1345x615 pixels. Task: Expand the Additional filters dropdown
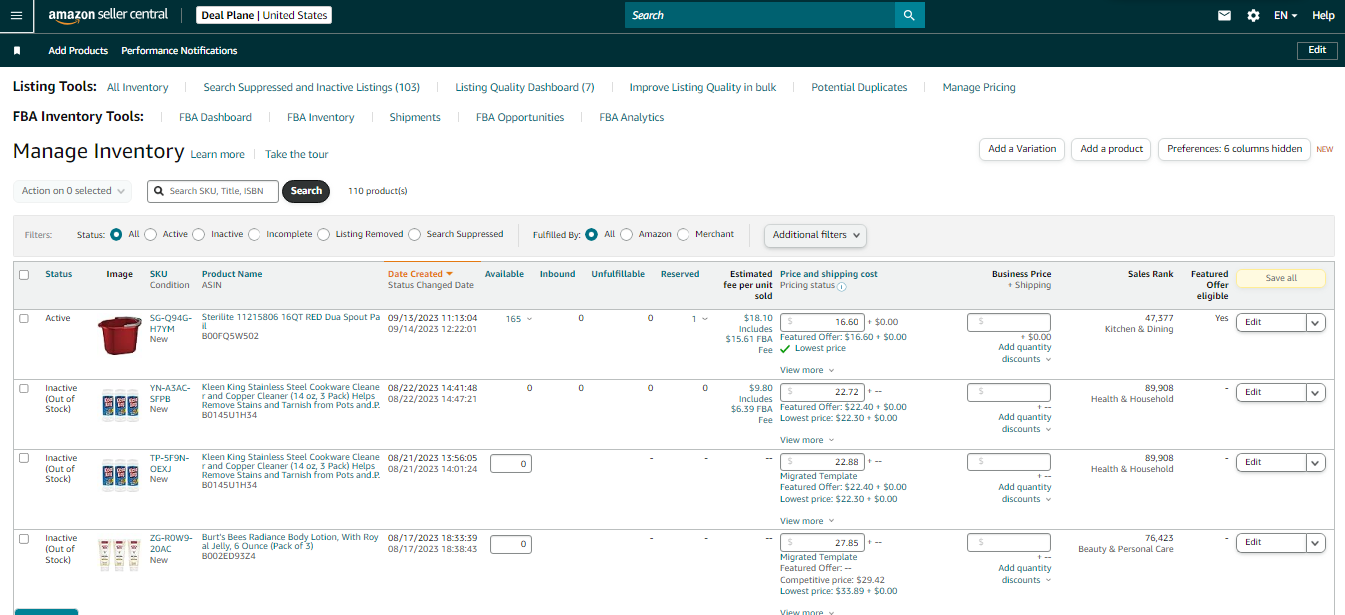(815, 235)
